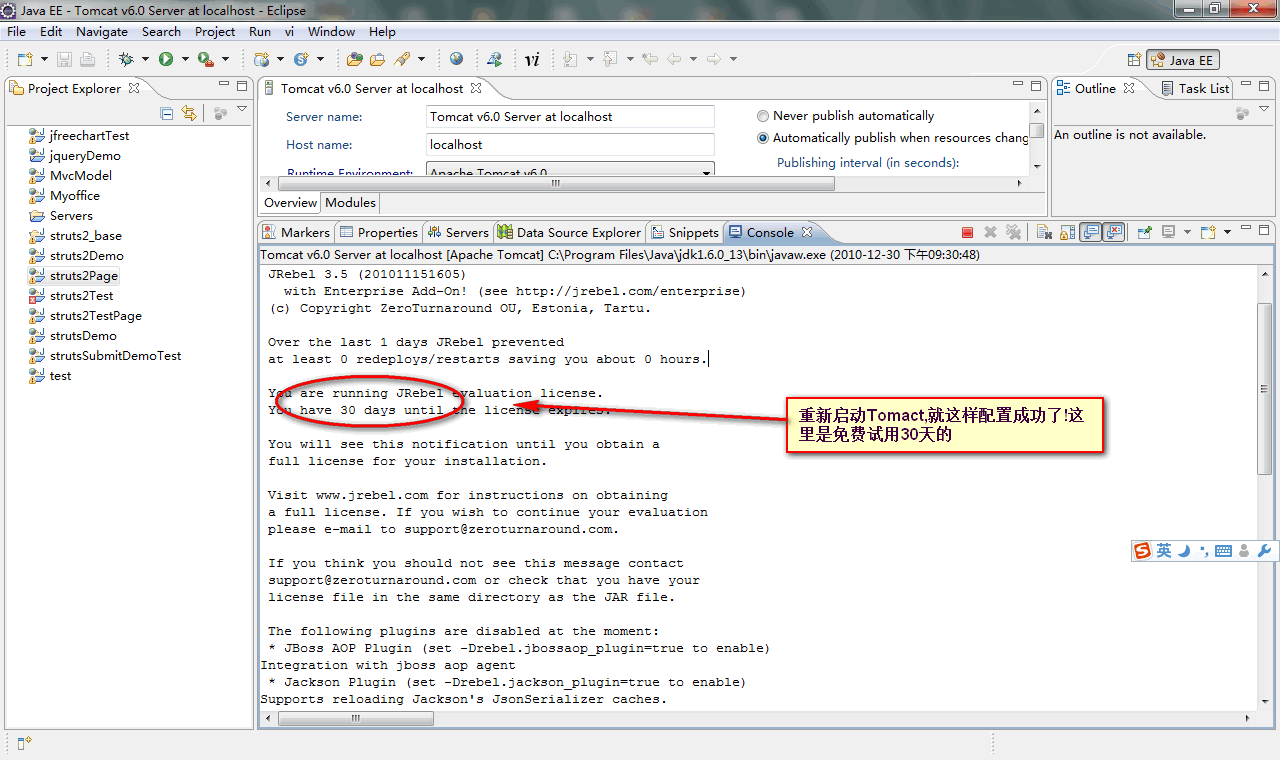Open the Open Console dropdown arrow
The width and height of the screenshot is (1280, 760).
tap(1227, 232)
